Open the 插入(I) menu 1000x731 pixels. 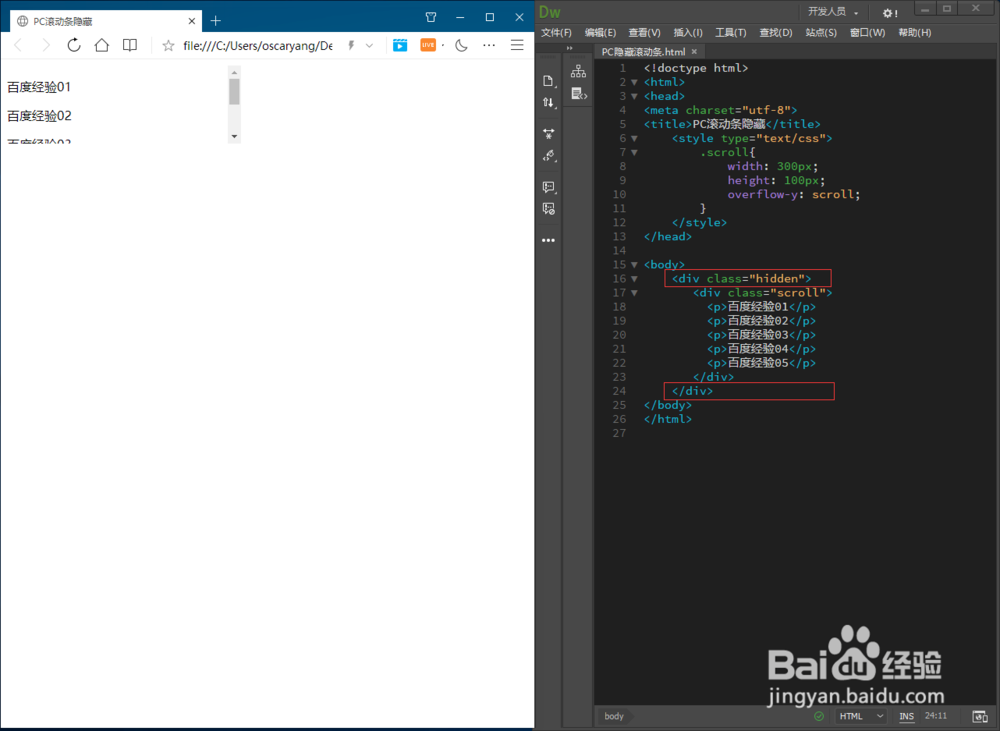(688, 33)
